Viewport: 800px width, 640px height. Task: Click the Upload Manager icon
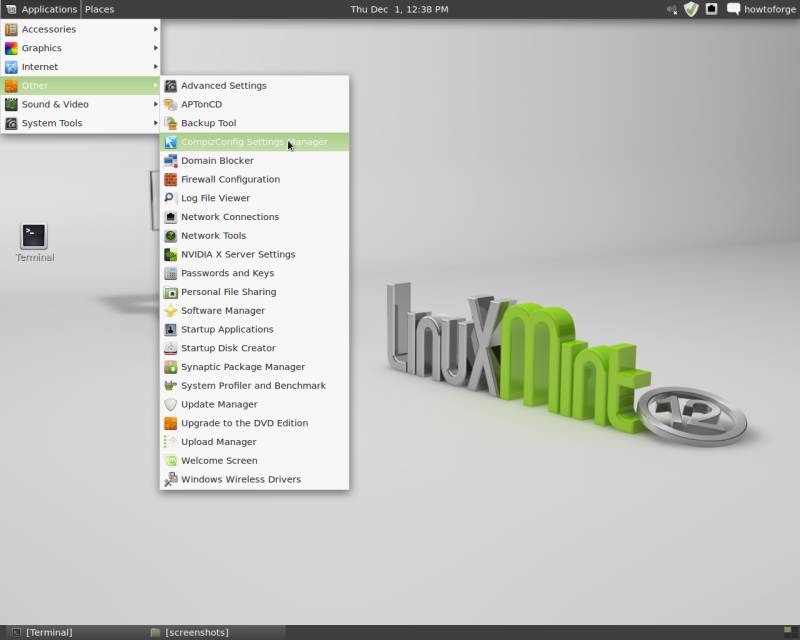point(170,442)
